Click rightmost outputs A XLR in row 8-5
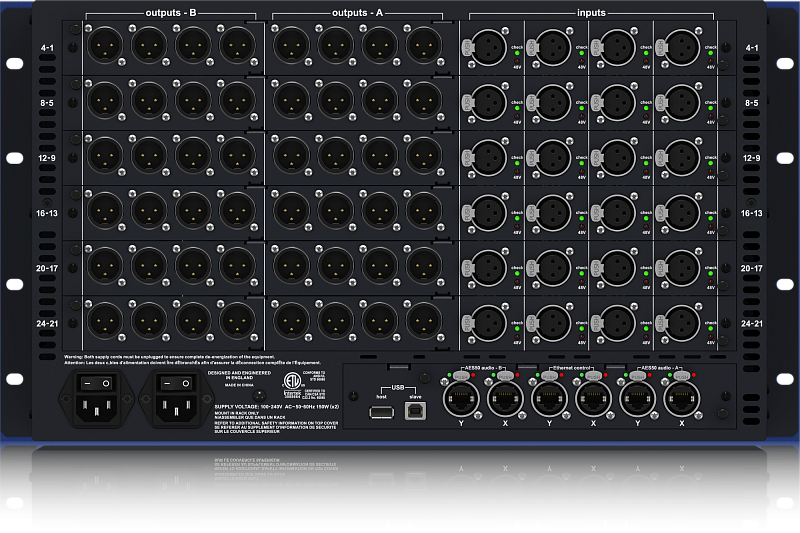Viewport: 800px width, 533px height. [x=423, y=100]
